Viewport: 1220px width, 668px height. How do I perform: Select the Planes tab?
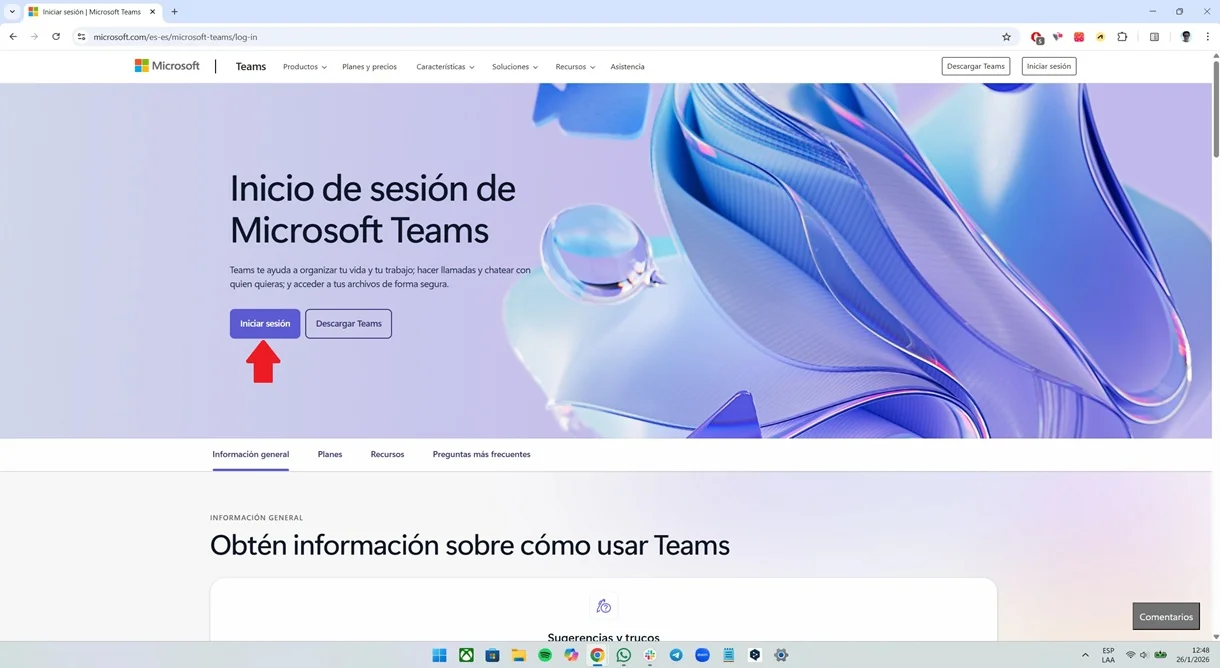[330, 454]
